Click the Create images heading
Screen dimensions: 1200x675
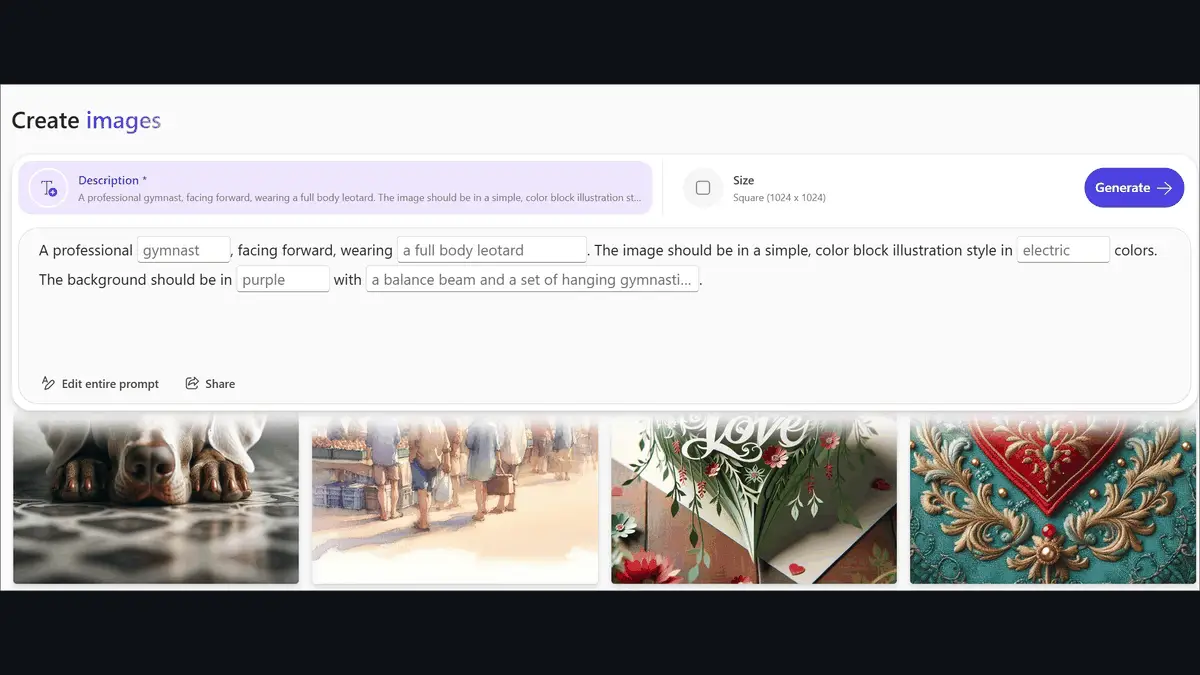pos(86,121)
